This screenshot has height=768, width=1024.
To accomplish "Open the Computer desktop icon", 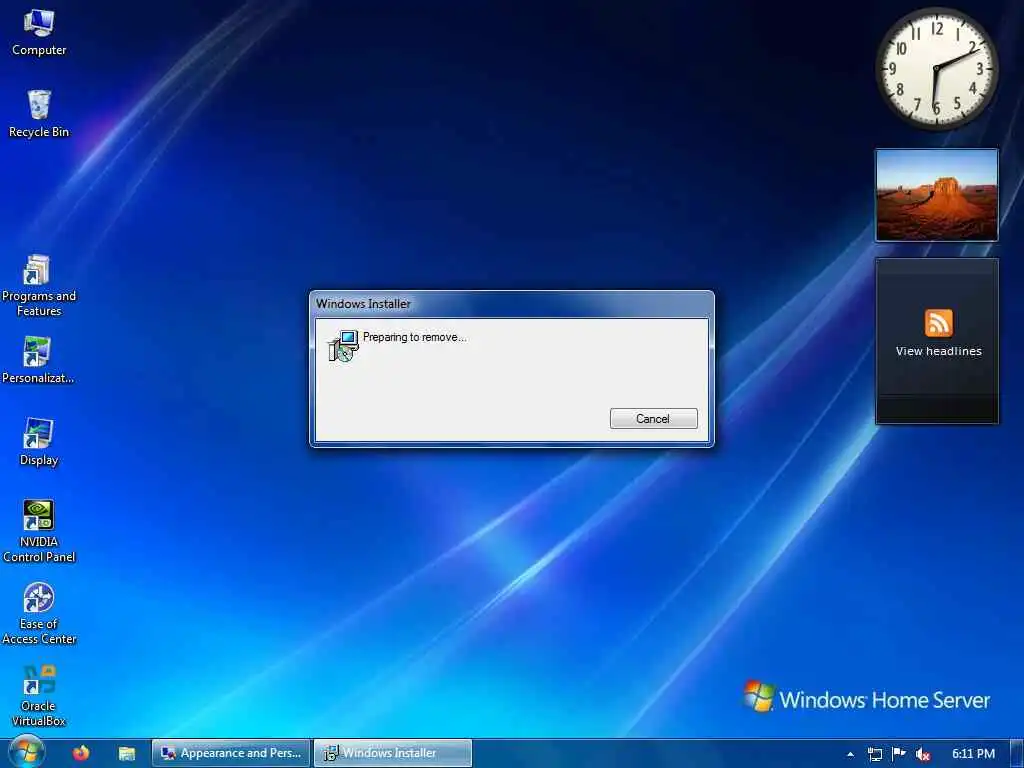I will coord(39,33).
